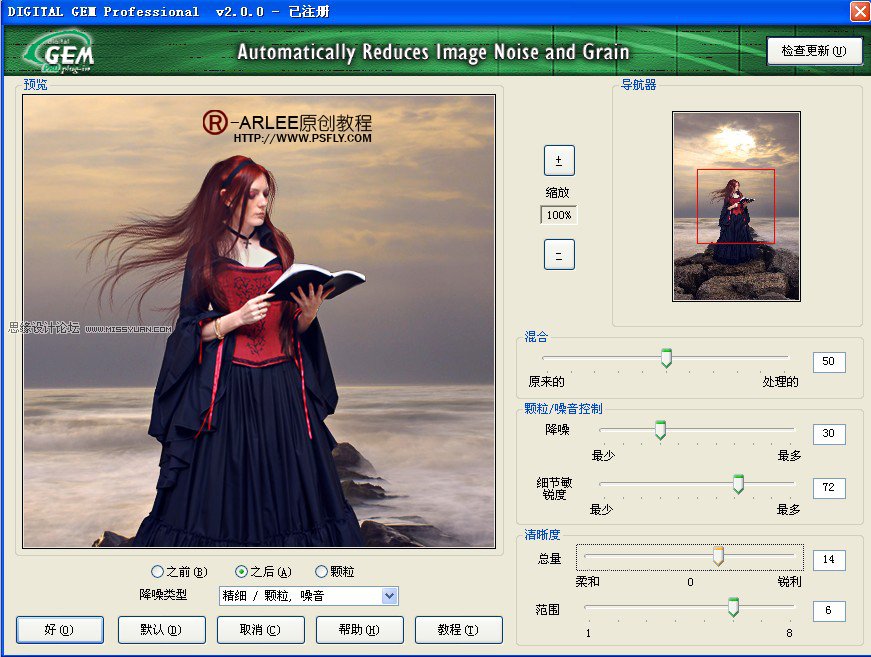The width and height of the screenshot is (871, 657).
Task: Click the 缩放 zoom label
Action: coord(558,192)
